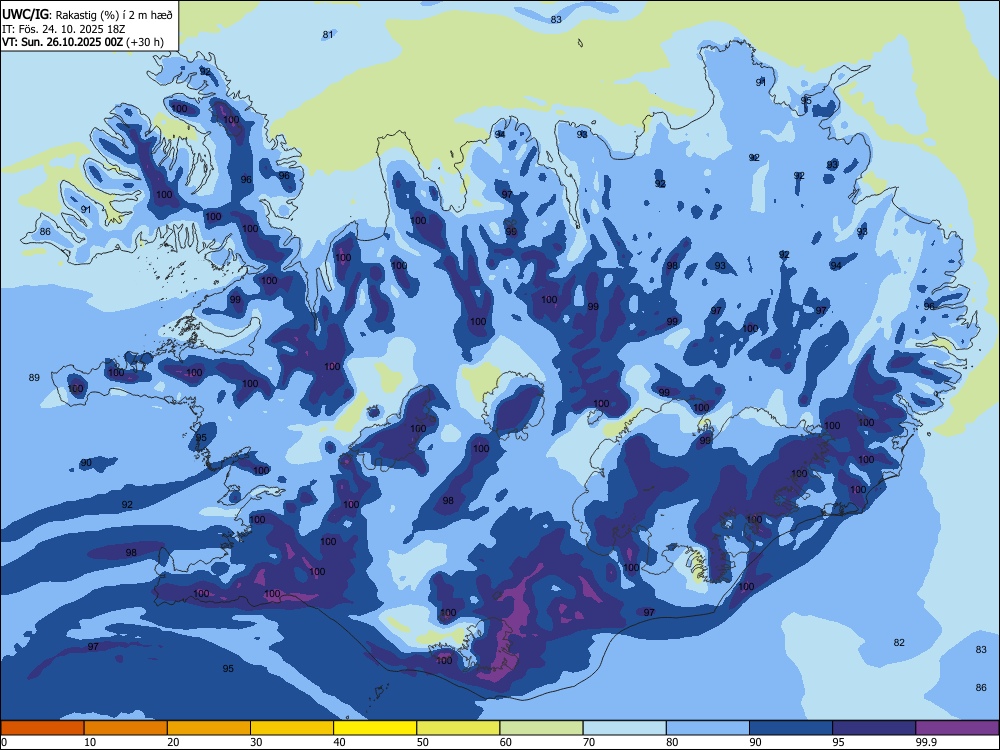1000x750 pixels.
Task: Click the 95–99.9 dark indigo legend swatch
Action: click(x=874, y=728)
